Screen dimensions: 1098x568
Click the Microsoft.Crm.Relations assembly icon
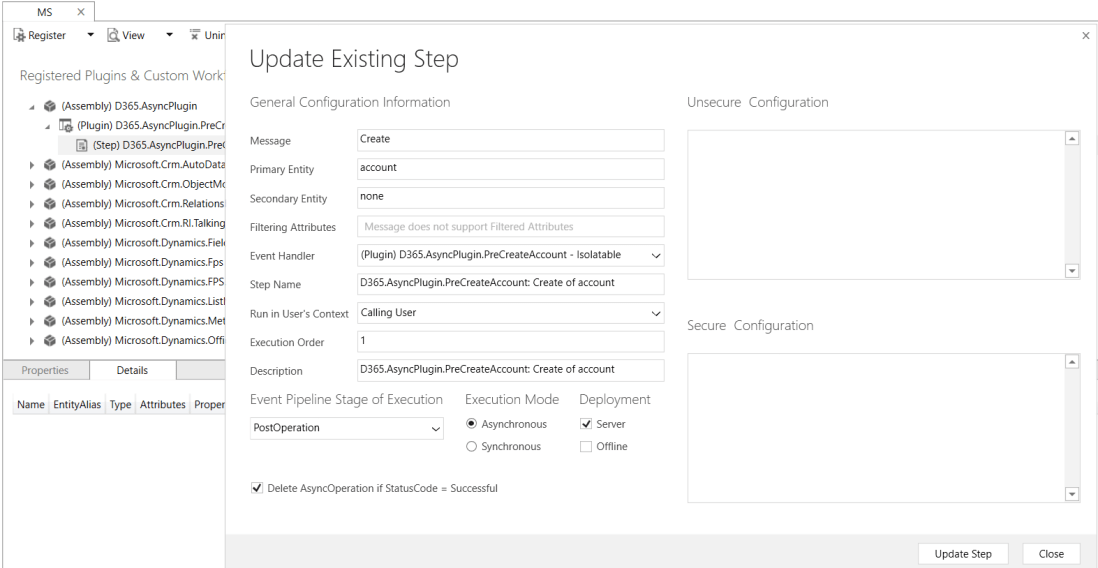(x=50, y=204)
